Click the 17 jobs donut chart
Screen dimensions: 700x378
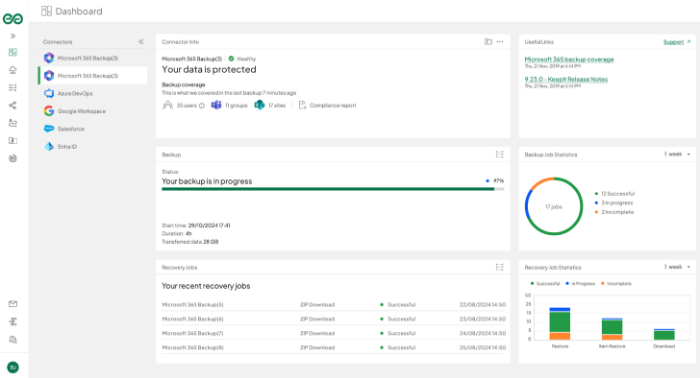554,206
